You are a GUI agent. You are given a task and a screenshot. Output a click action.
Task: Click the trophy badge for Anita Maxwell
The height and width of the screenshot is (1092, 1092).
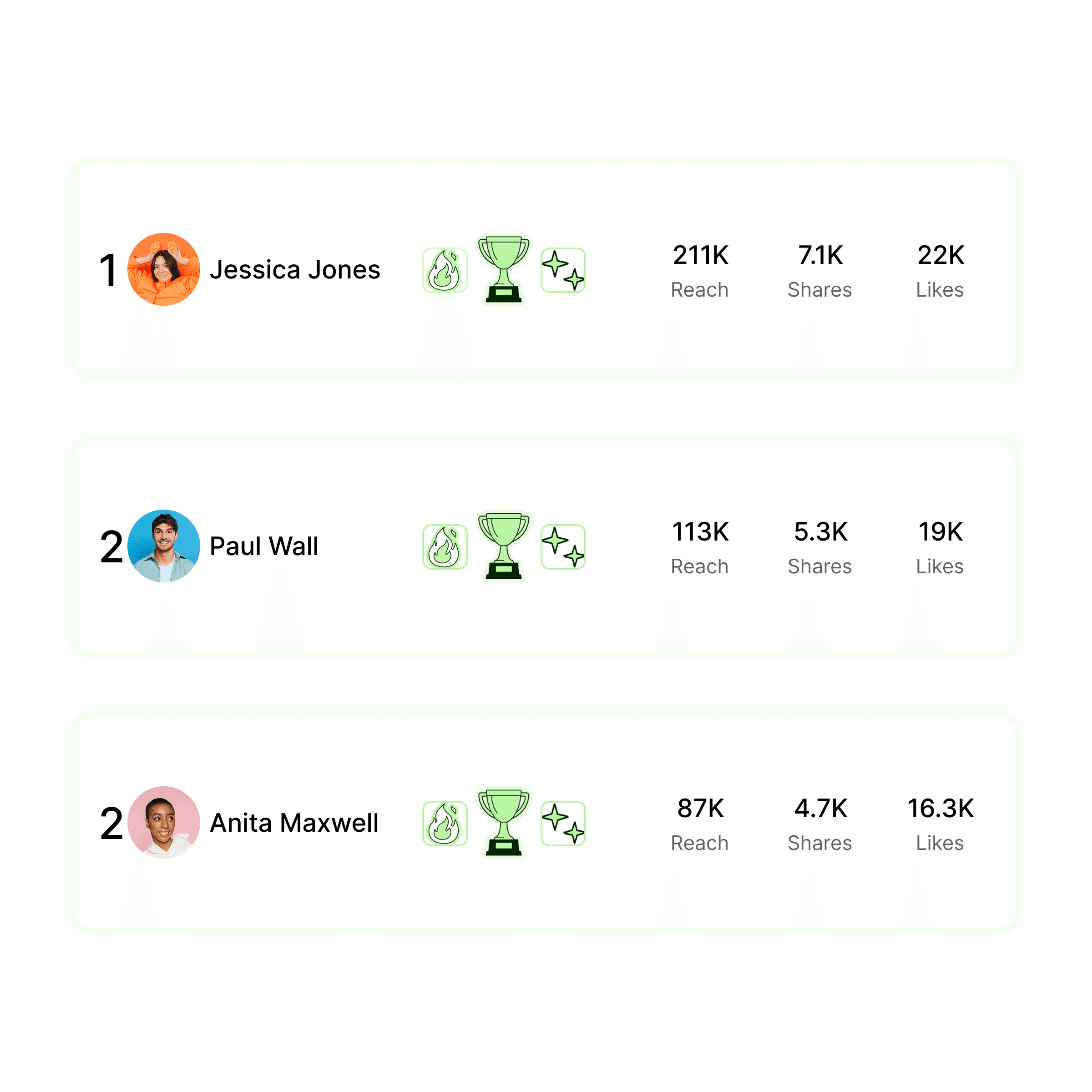pos(504,822)
